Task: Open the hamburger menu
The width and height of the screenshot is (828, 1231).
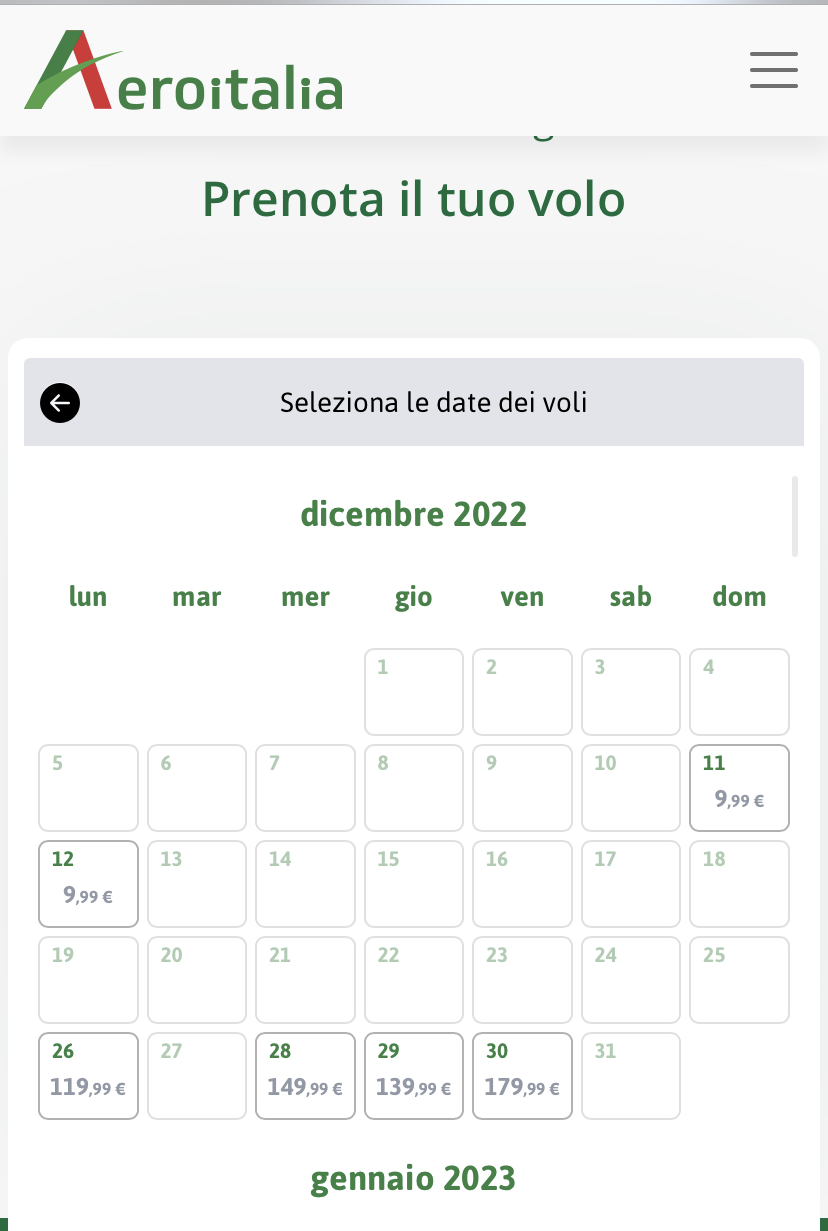Action: pos(773,70)
